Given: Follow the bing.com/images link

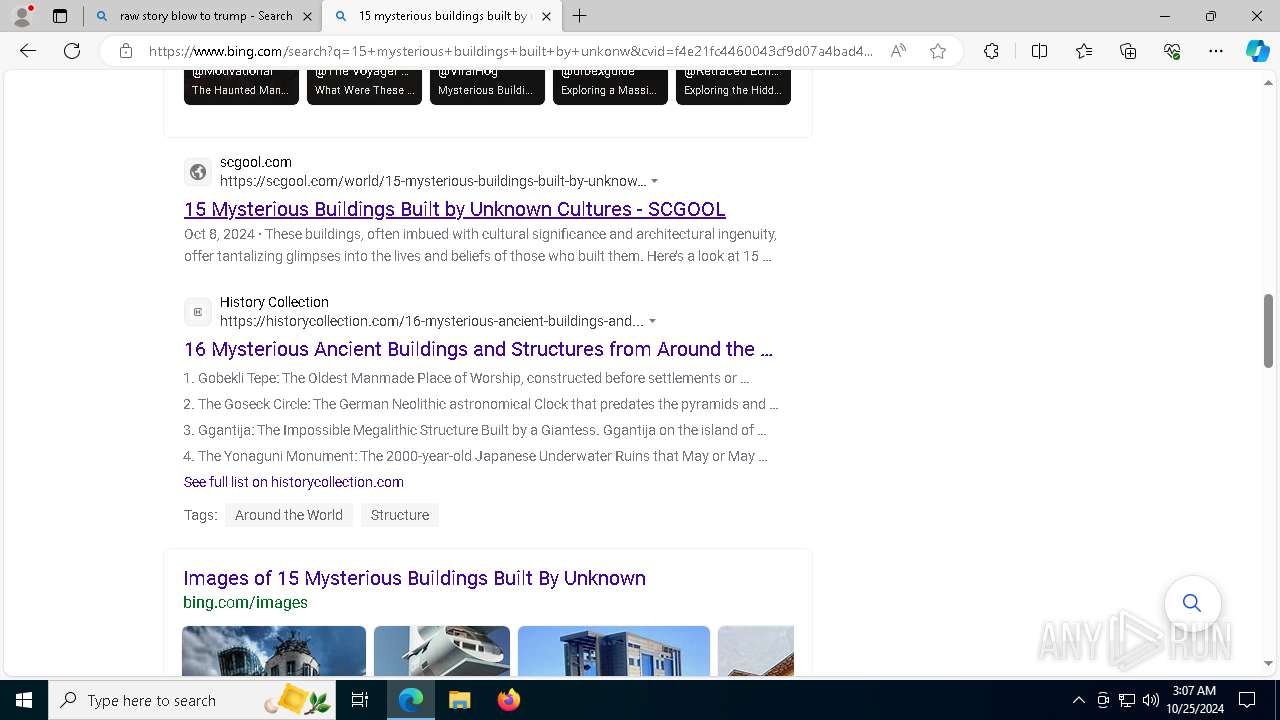Looking at the screenshot, I should 245,602.
